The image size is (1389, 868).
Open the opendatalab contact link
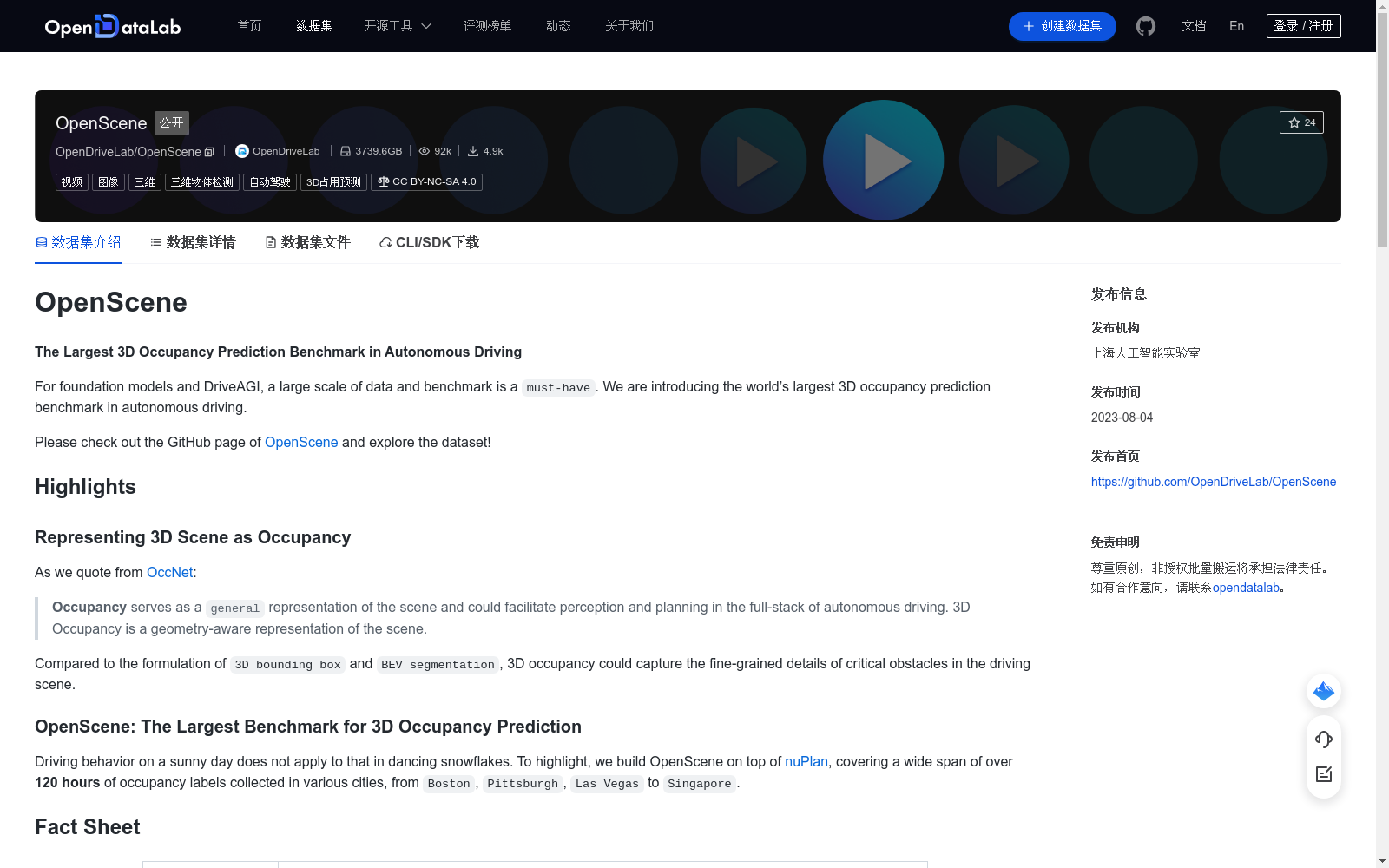pos(1246,588)
